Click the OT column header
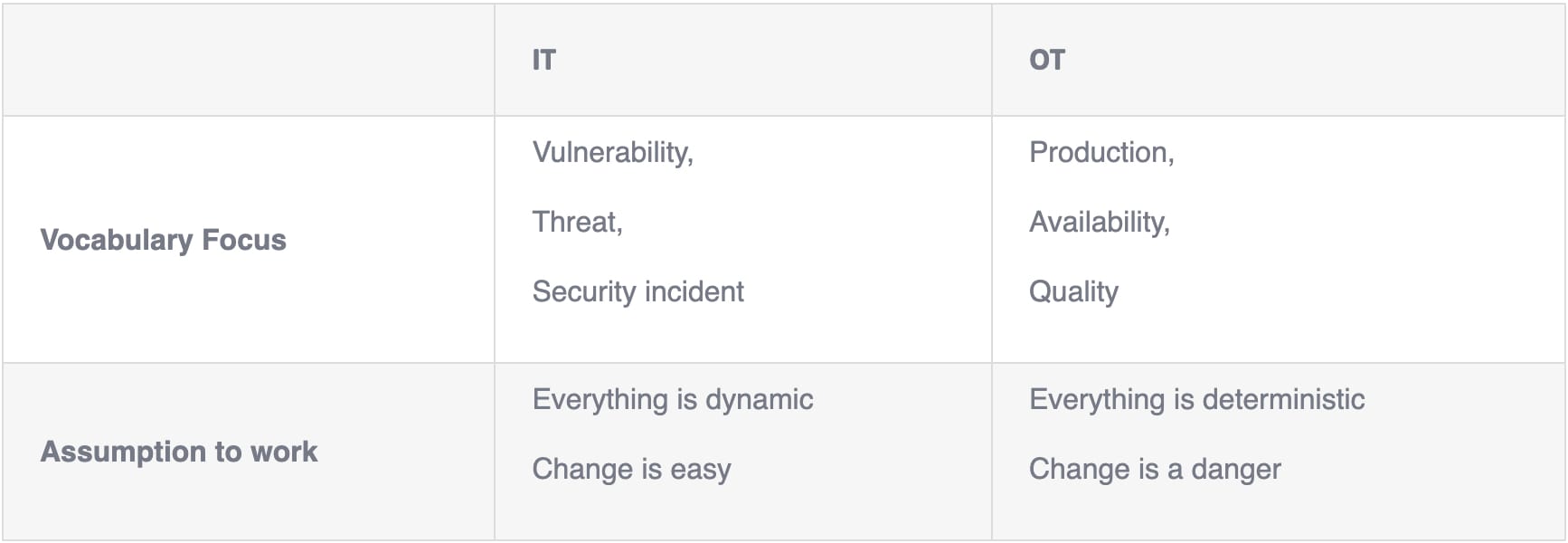The width and height of the screenshot is (1568, 543). tap(1047, 60)
